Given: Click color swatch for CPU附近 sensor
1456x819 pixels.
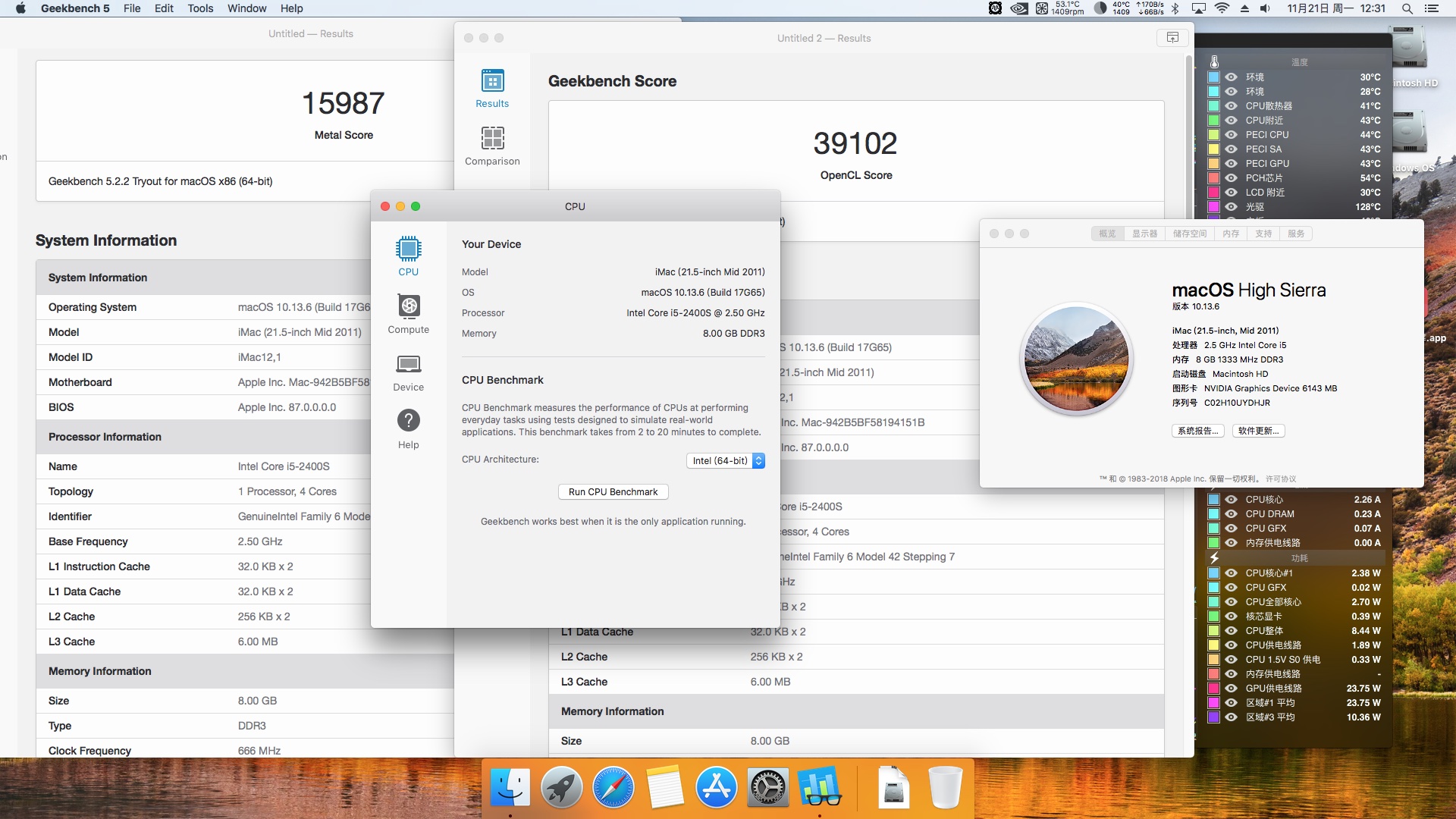Looking at the screenshot, I should point(1213,121).
